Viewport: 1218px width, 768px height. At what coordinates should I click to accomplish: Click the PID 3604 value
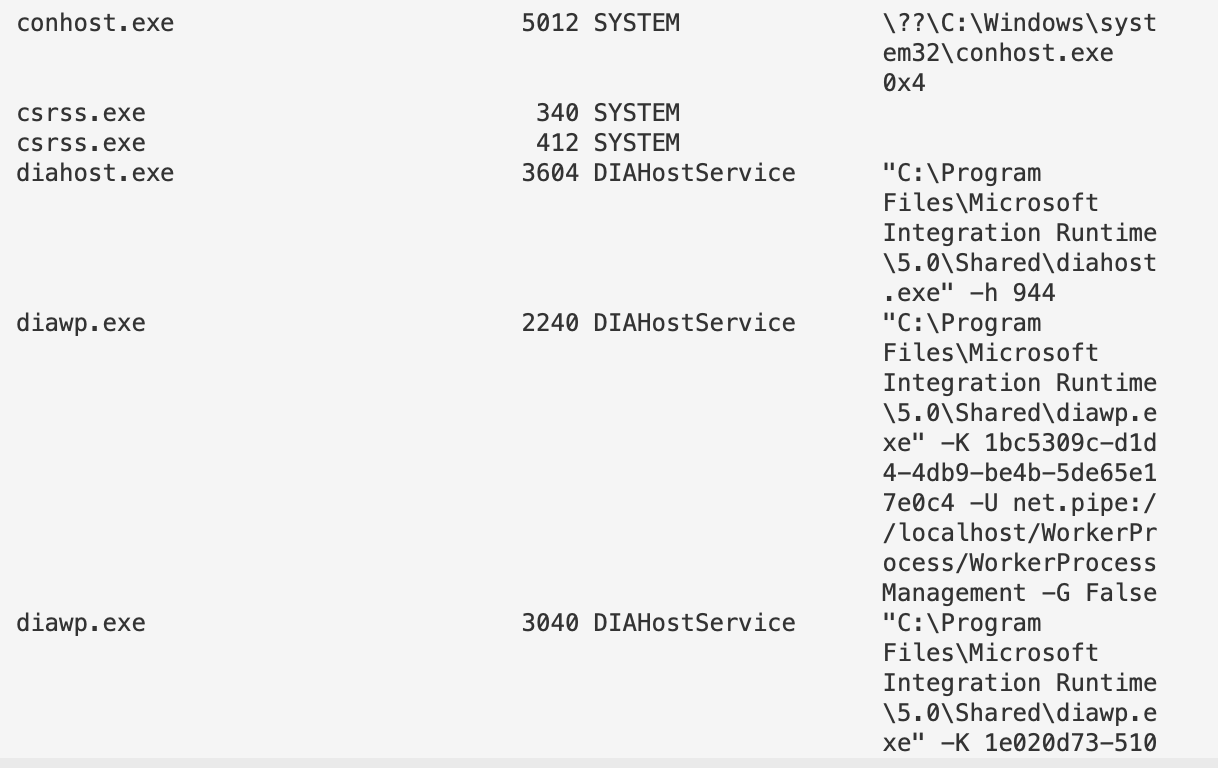pyautogui.click(x=550, y=173)
